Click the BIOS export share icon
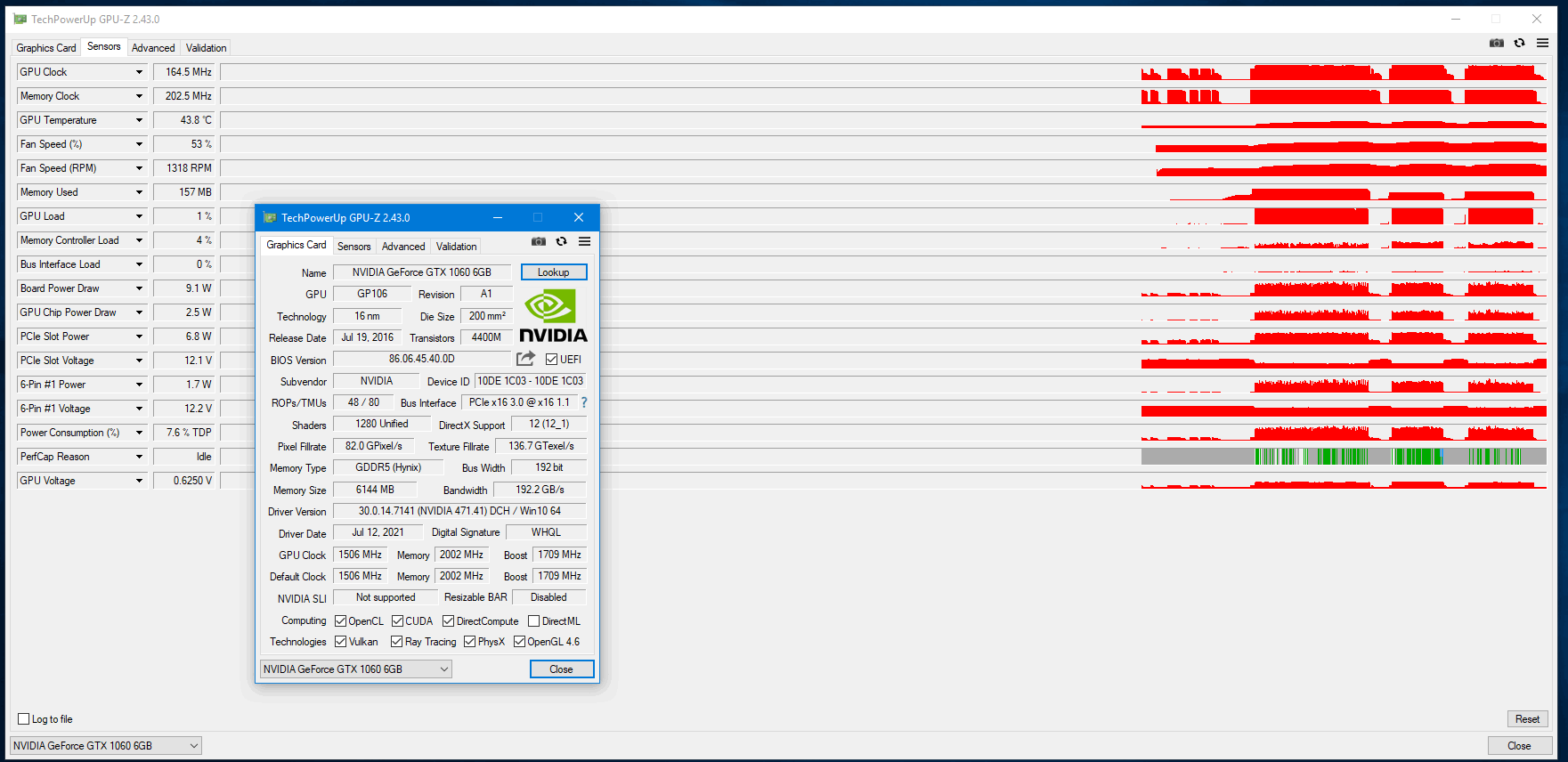 [x=525, y=358]
